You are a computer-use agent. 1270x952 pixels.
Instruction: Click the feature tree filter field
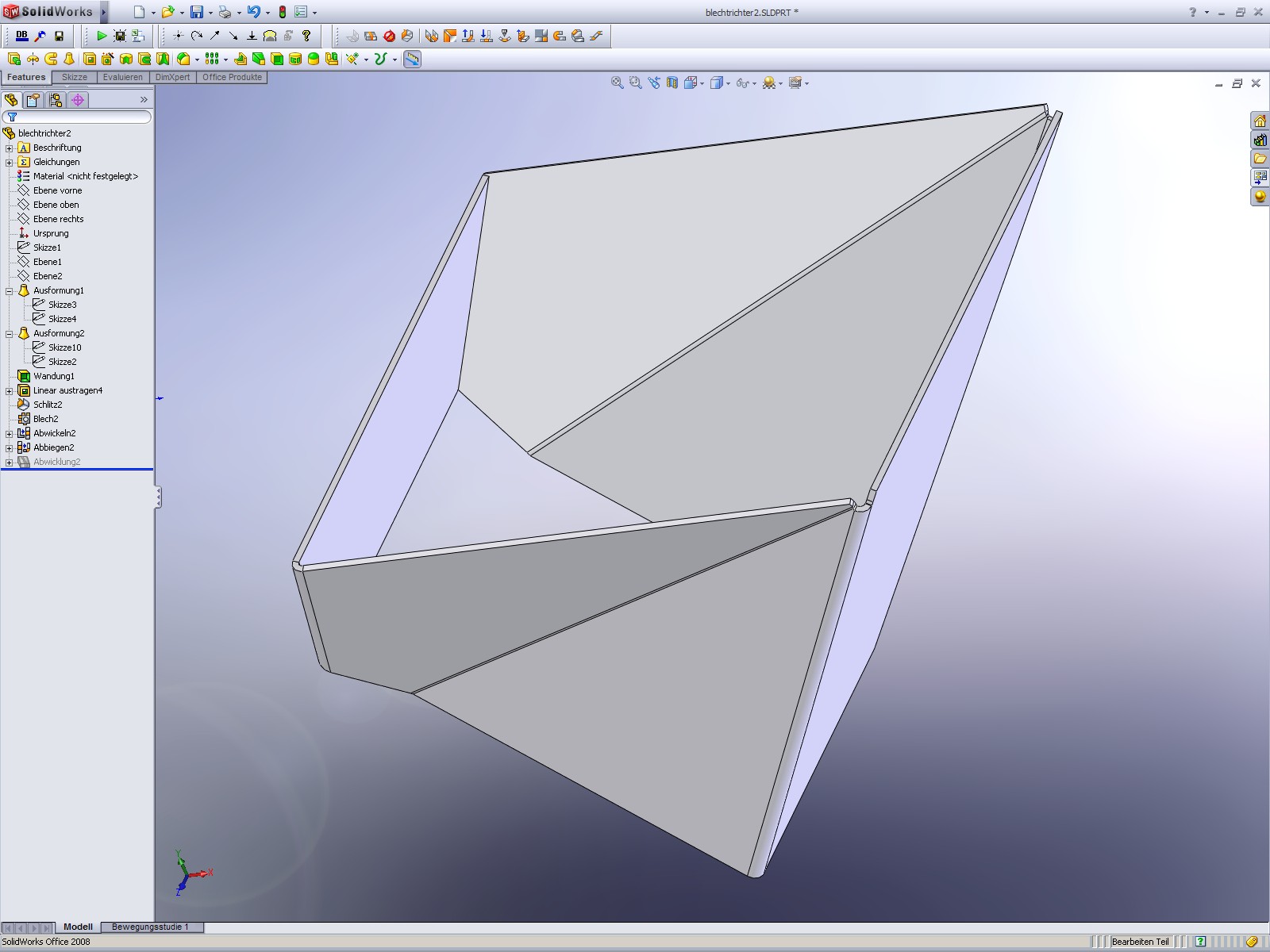[x=77, y=117]
